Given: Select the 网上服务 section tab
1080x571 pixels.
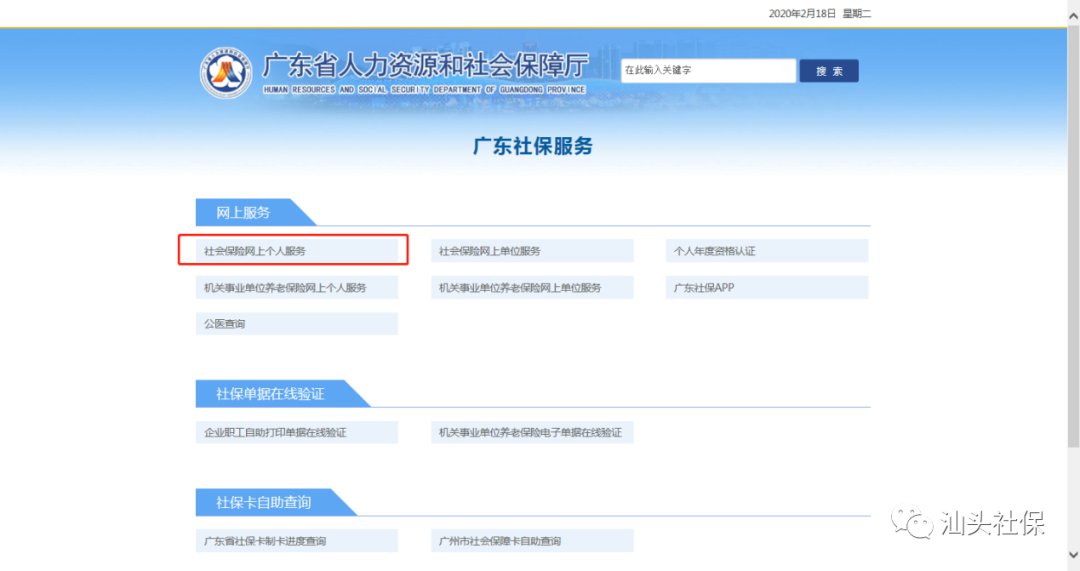Looking at the screenshot, I should point(244,212).
